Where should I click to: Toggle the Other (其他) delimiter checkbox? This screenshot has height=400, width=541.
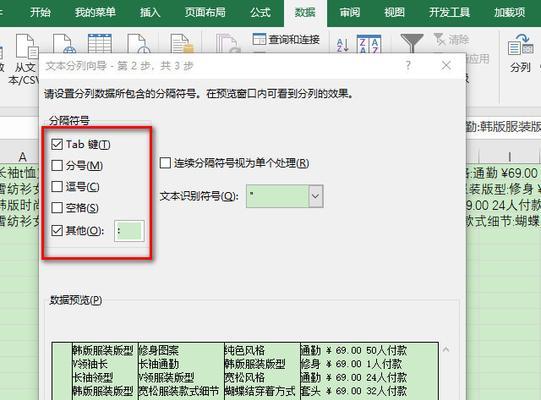click(57, 231)
